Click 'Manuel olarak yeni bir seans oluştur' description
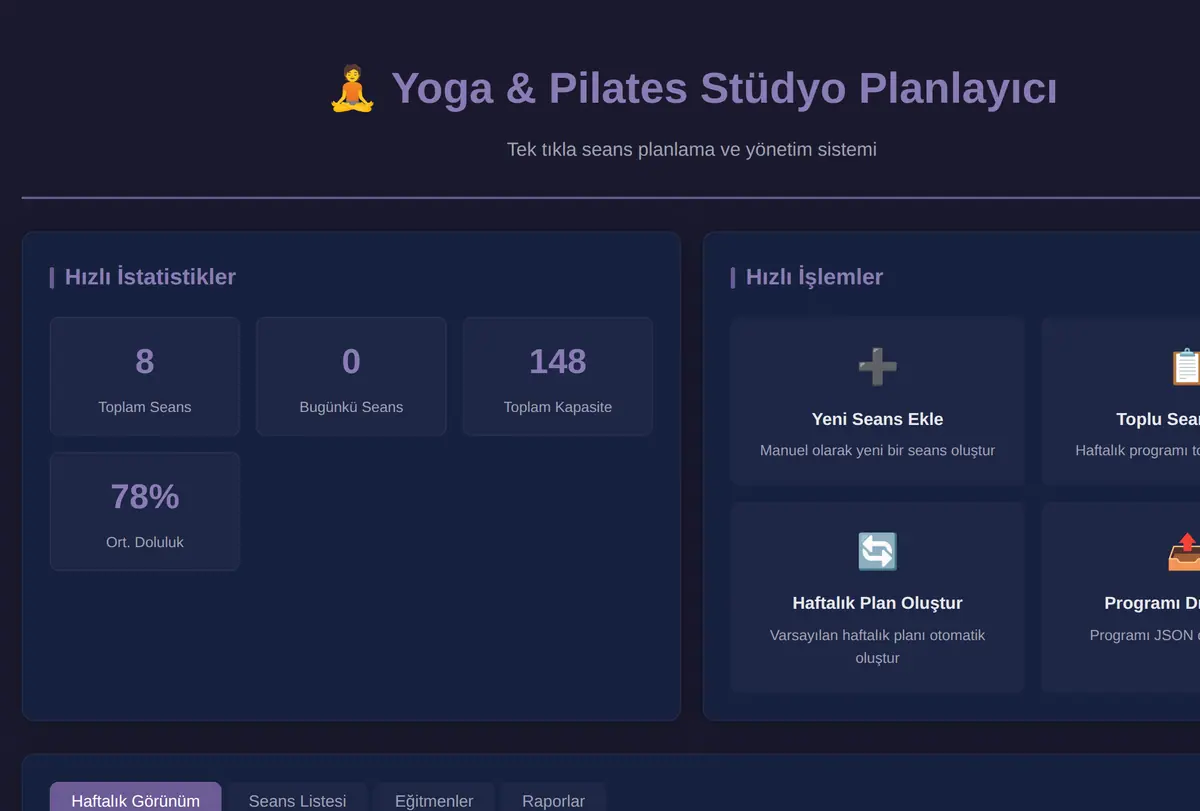Viewport: 1200px width, 811px height. (877, 450)
